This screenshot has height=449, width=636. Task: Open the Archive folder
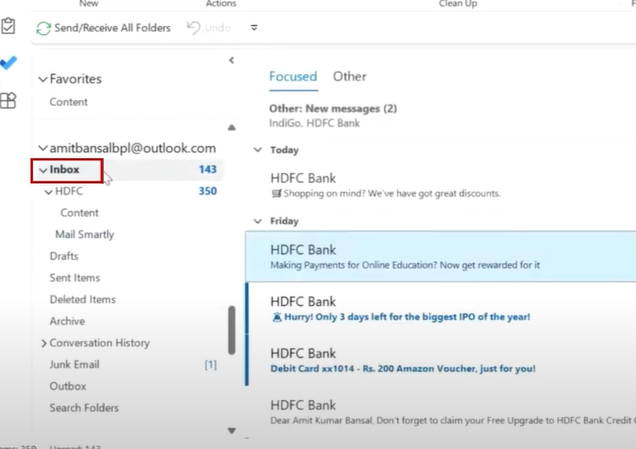[x=67, y=321]
